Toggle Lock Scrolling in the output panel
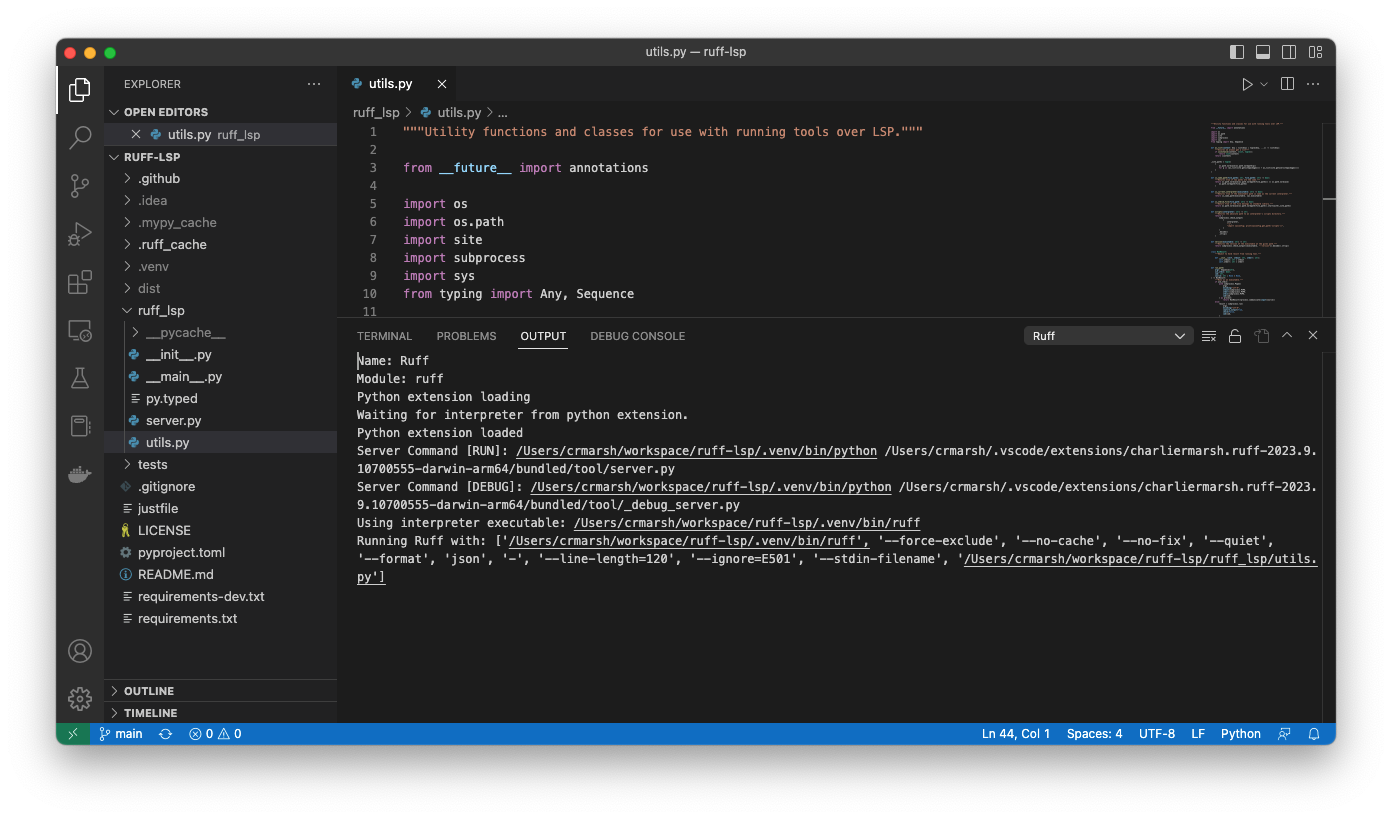This screenshot has height=819, width=1392. pos(1235,335)
